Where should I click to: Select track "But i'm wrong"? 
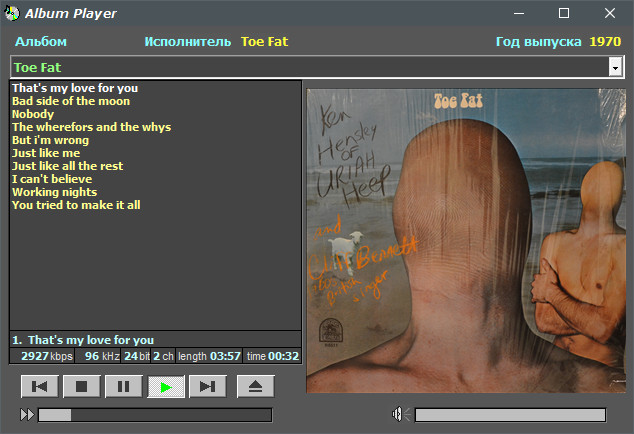[50, 140]
